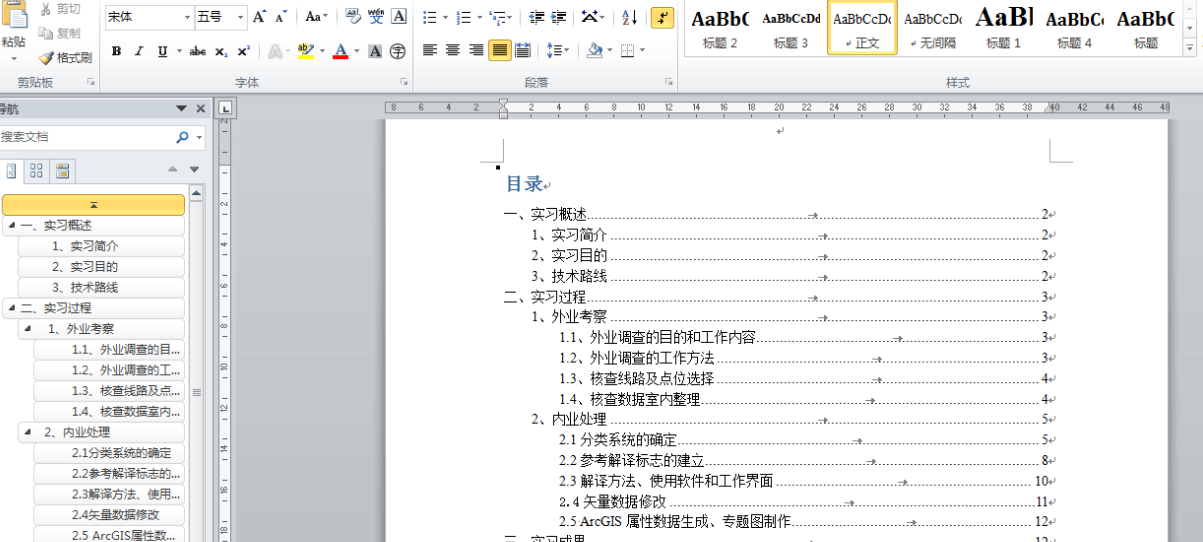Click the 搜索文档 search box

(85, 137)
